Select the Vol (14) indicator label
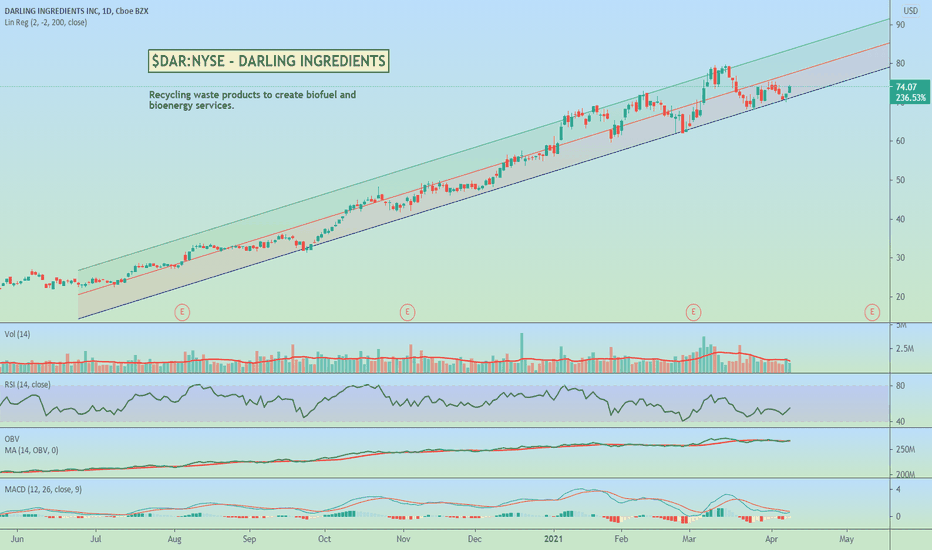The width and height of the screenshot is (932, 550). coord(17,334)
